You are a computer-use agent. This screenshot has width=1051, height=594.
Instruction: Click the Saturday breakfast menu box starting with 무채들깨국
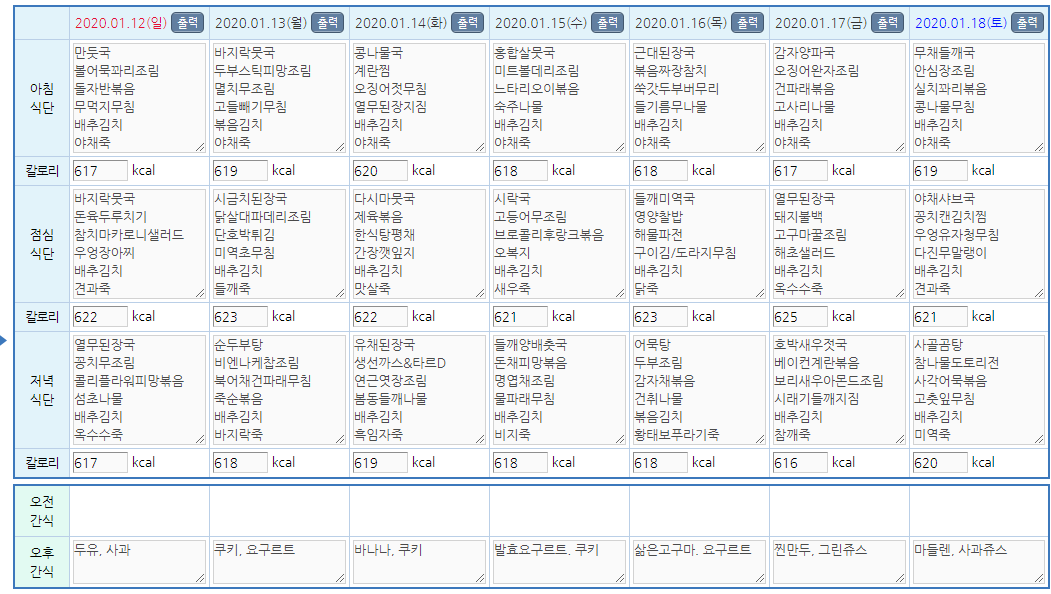pos(979,98)
